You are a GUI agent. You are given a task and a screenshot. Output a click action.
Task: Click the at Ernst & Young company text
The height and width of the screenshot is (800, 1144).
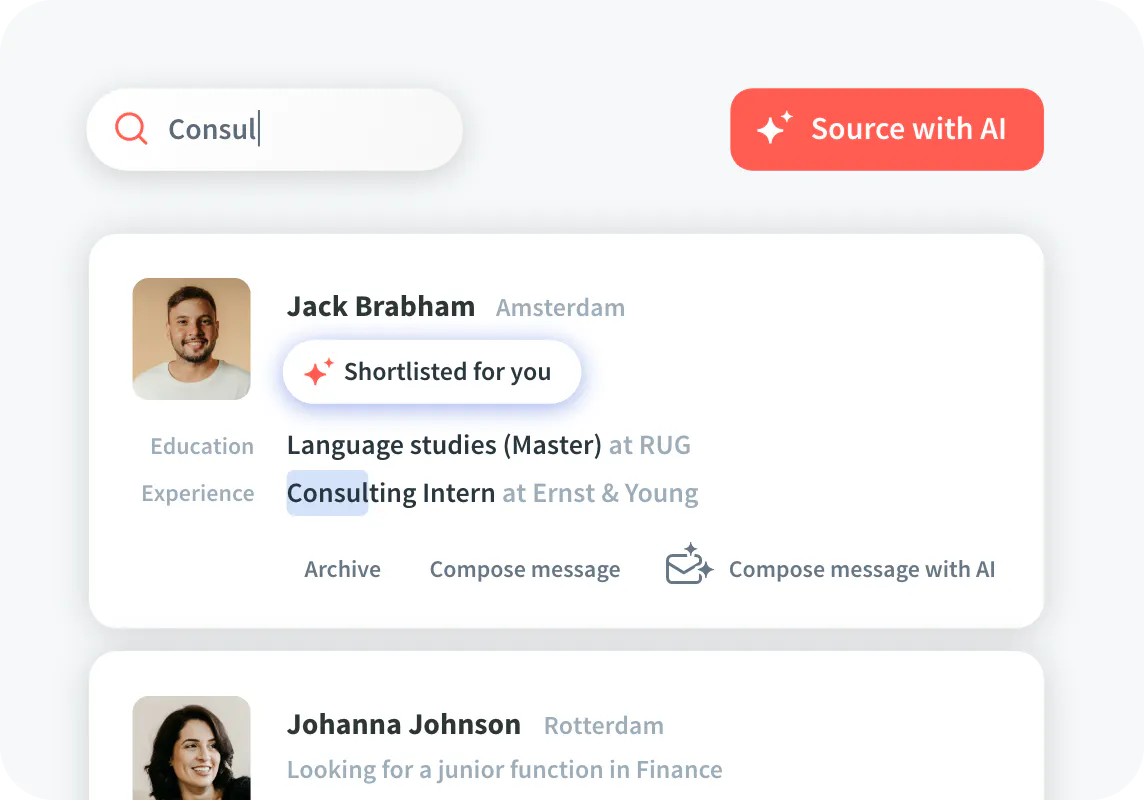point(600,493)
